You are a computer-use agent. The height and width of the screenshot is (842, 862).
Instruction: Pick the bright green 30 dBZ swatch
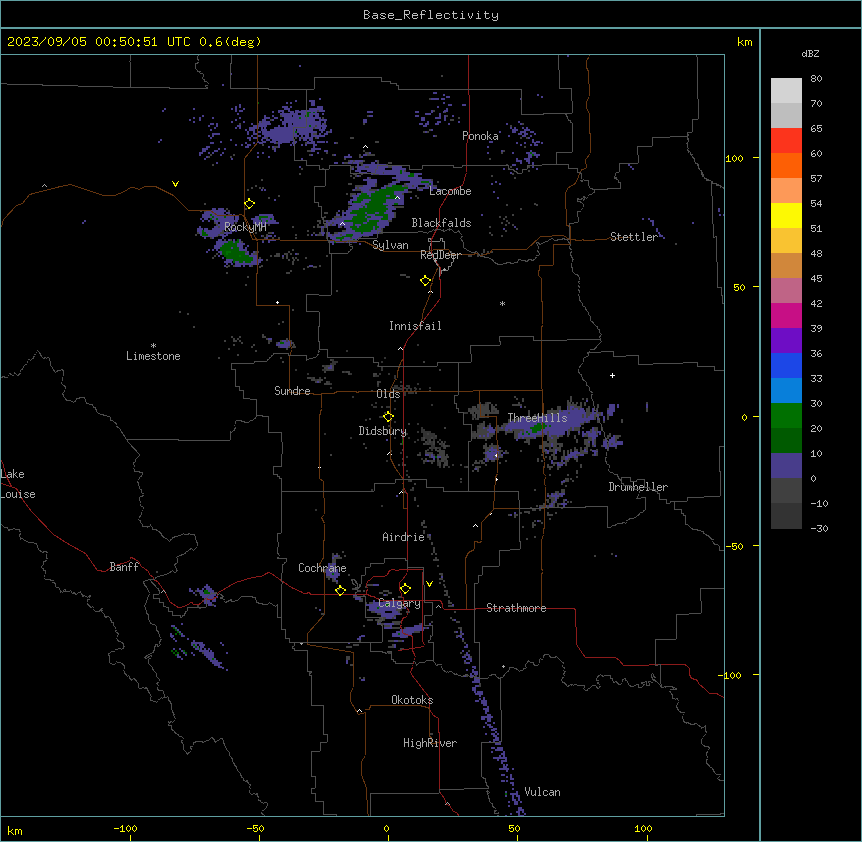[786, 416]
